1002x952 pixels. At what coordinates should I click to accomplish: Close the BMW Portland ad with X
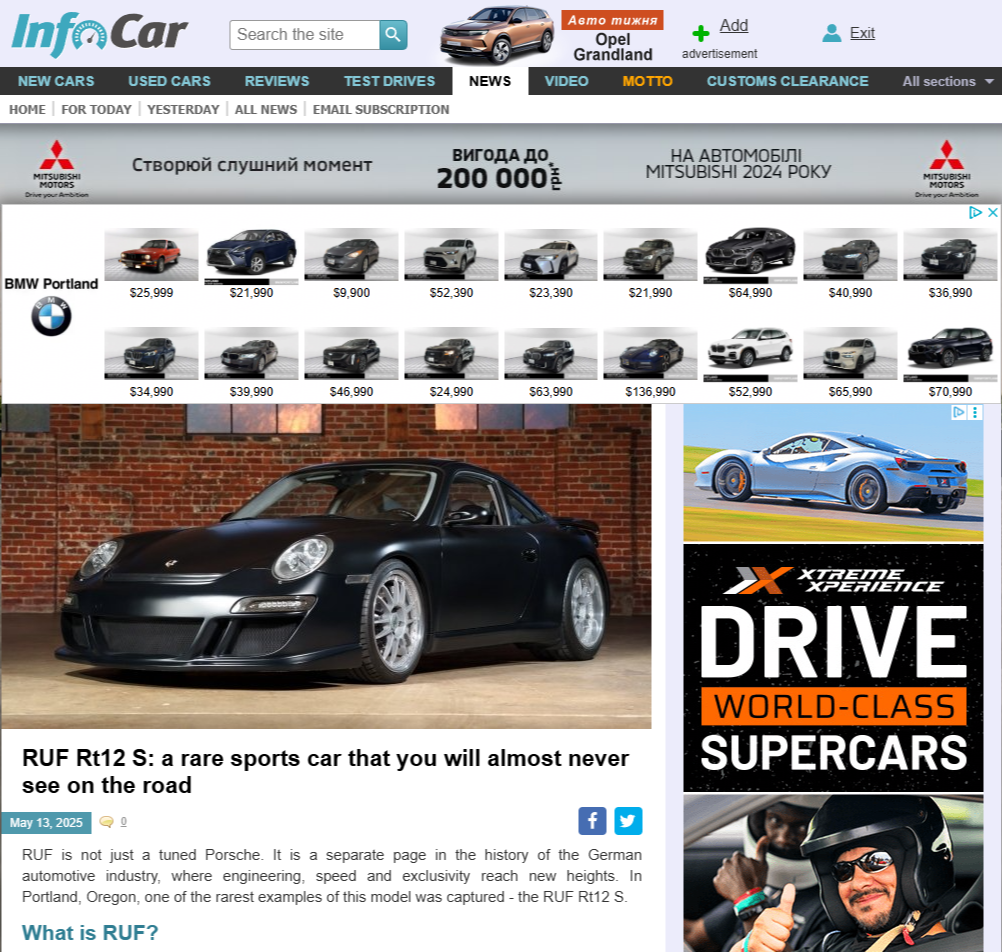[992, 213]
